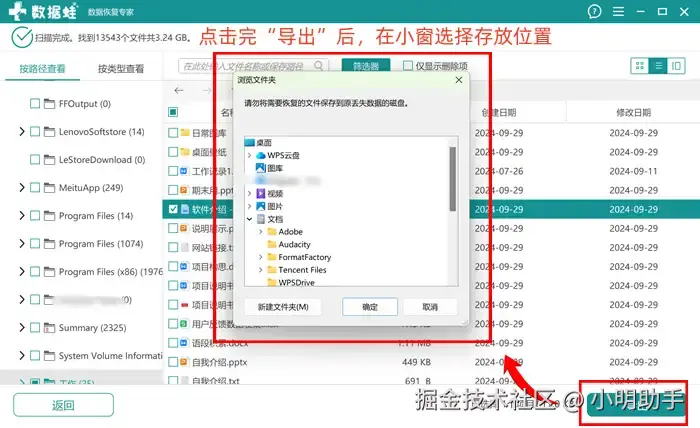Toggle 仅显示删除项 checkbox
Viewport: 700px width, 428px height.
point(408,66)
